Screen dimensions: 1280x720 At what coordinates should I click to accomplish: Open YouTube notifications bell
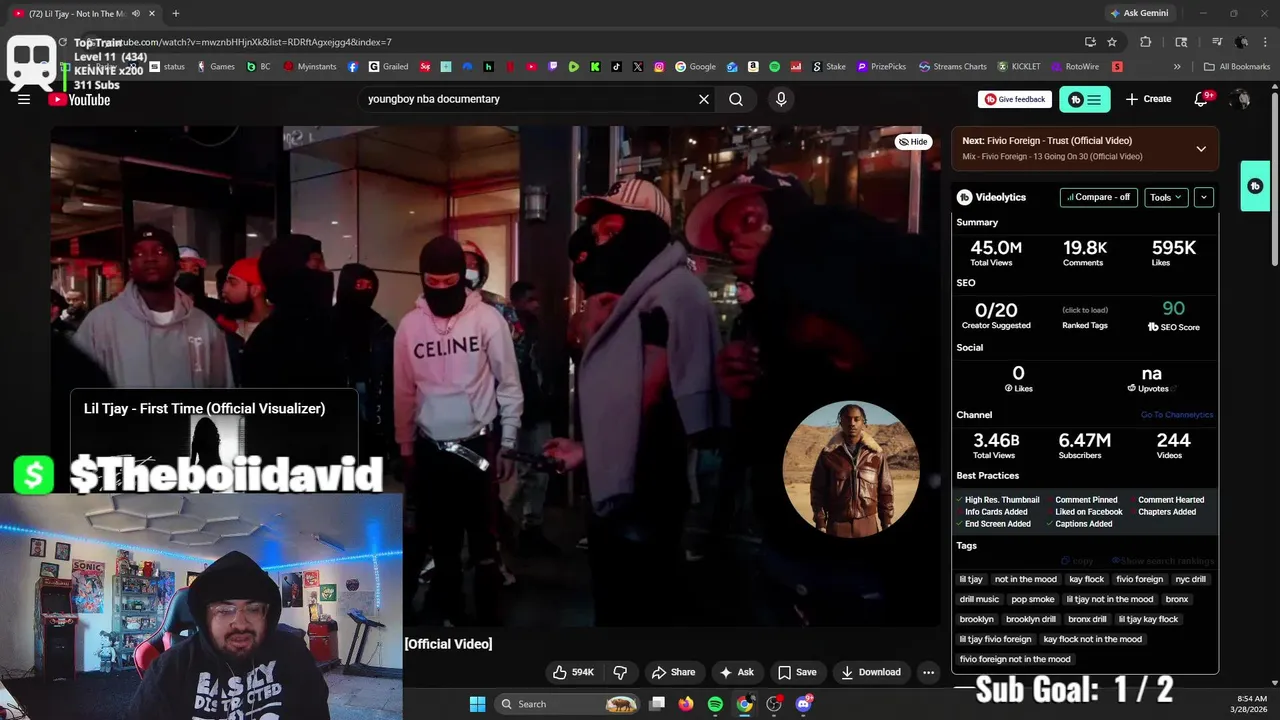[x=1203, y=99]
